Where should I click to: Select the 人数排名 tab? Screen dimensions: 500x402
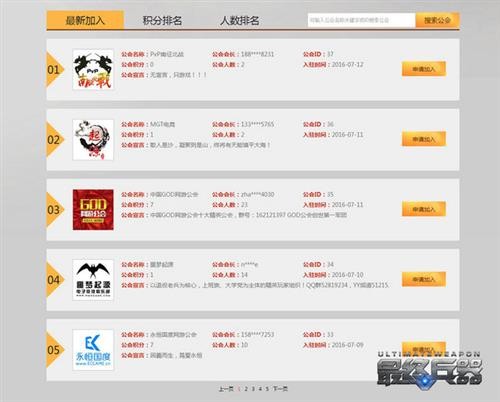[x=239, y=20]
